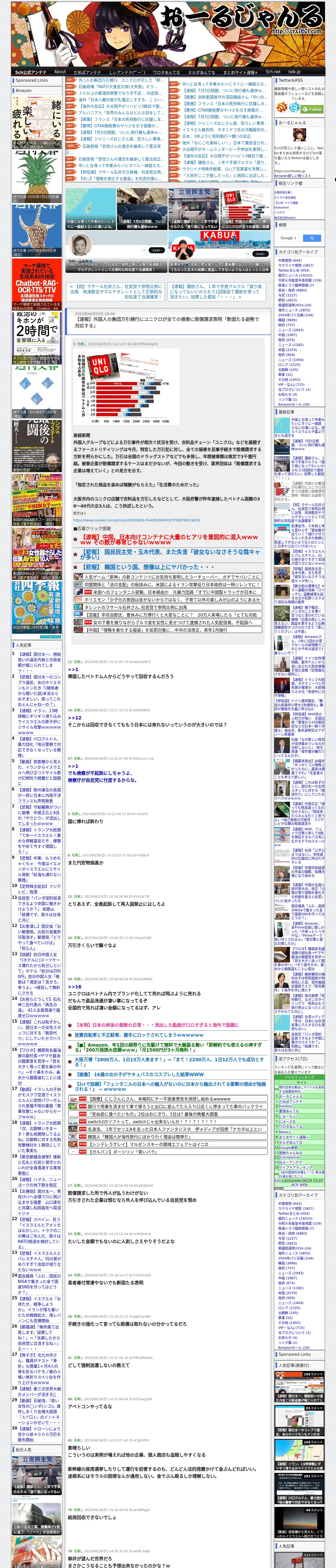Open the blue Twitter bird icon
The height and width of the screenshot is (1568, 336).
pos(295,108)
